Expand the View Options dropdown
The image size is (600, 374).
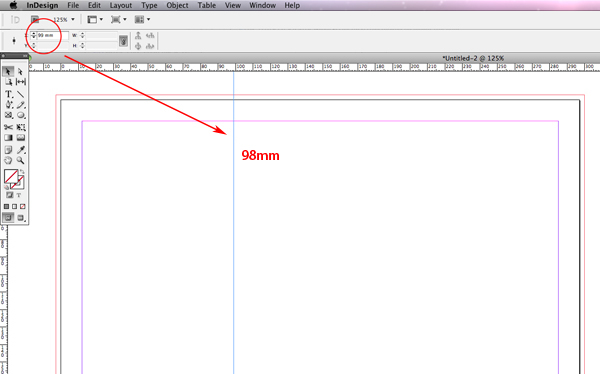tap(95, 20)
